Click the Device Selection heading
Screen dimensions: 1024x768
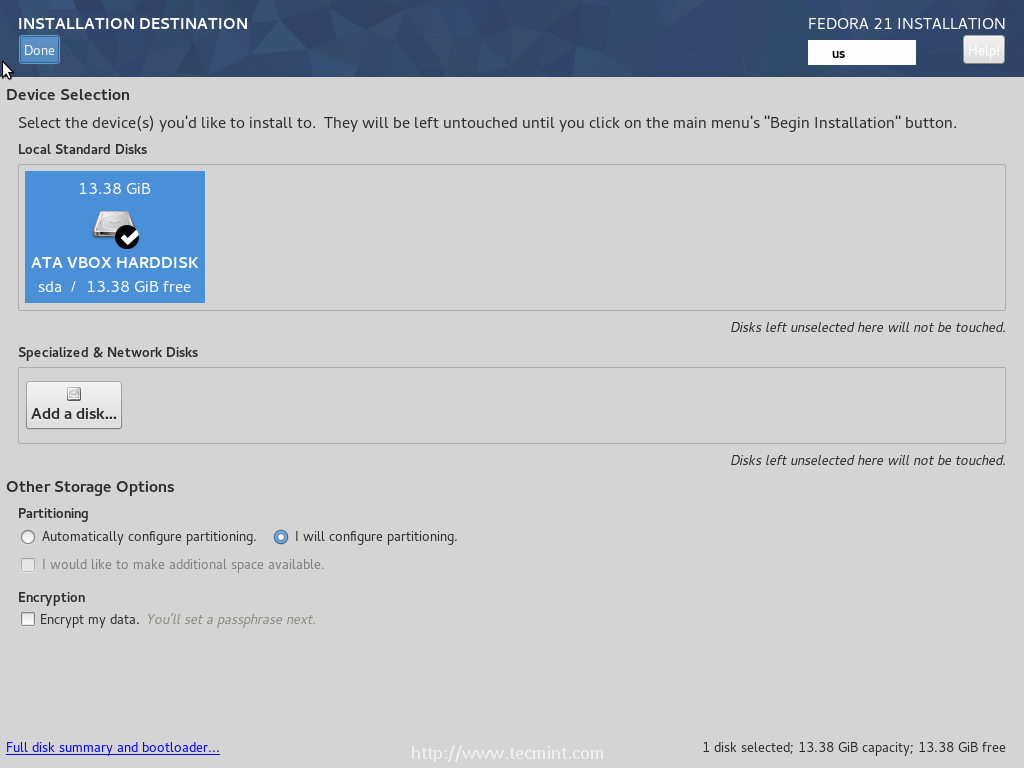click(68, 95)
